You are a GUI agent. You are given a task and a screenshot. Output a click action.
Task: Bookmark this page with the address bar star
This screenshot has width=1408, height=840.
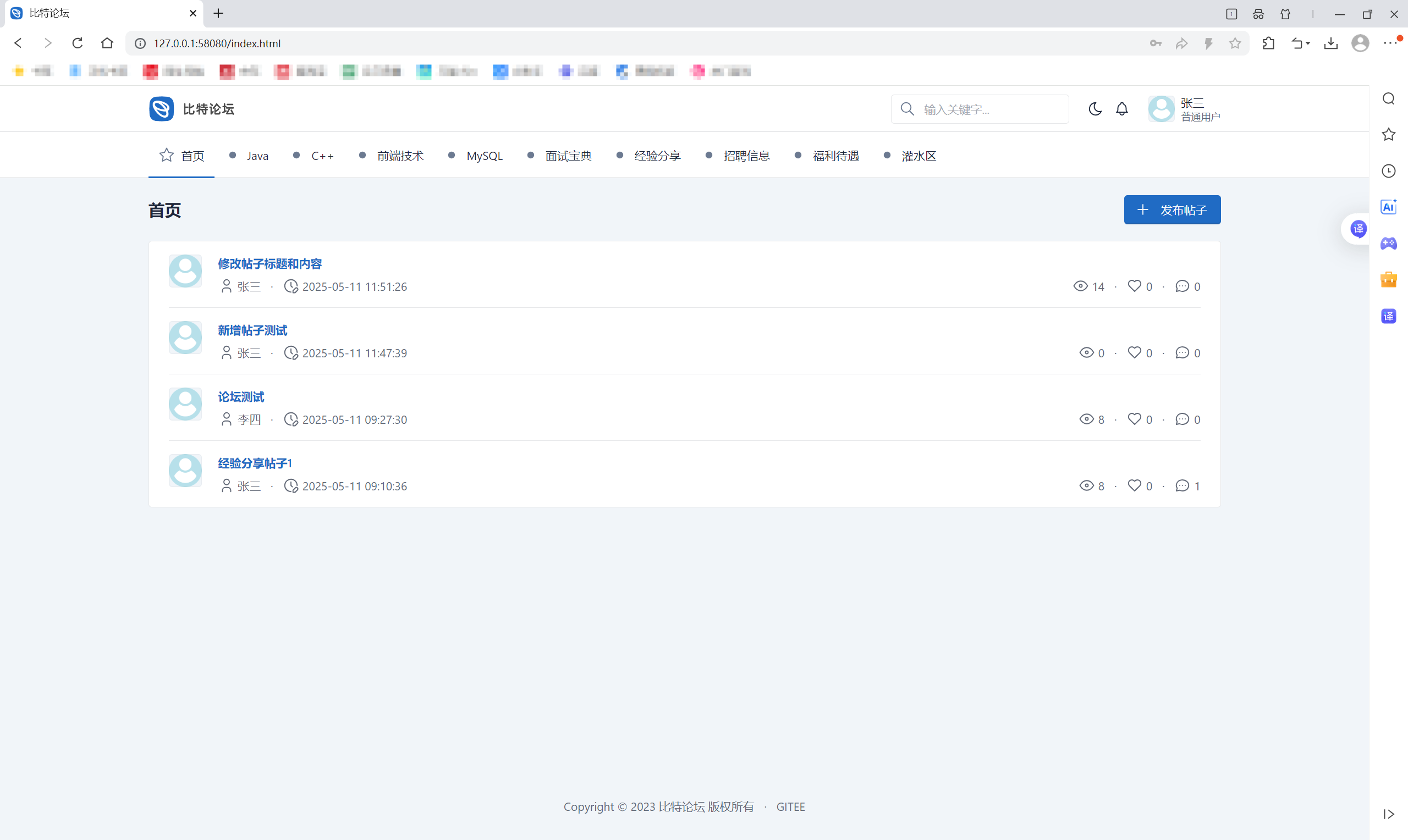(1235, 43)
